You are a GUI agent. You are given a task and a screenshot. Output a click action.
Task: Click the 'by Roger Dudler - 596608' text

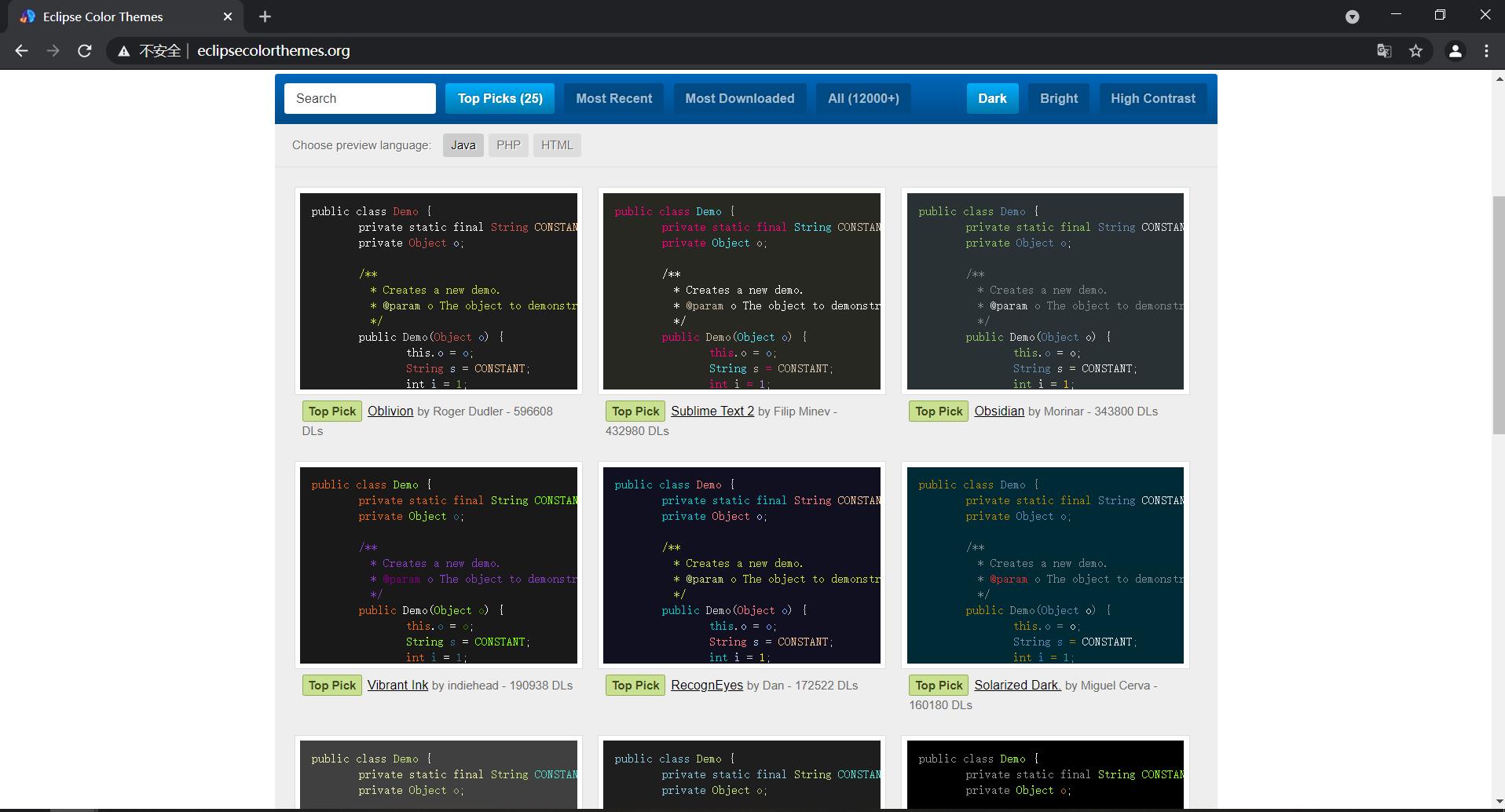[x=485, y=411]
